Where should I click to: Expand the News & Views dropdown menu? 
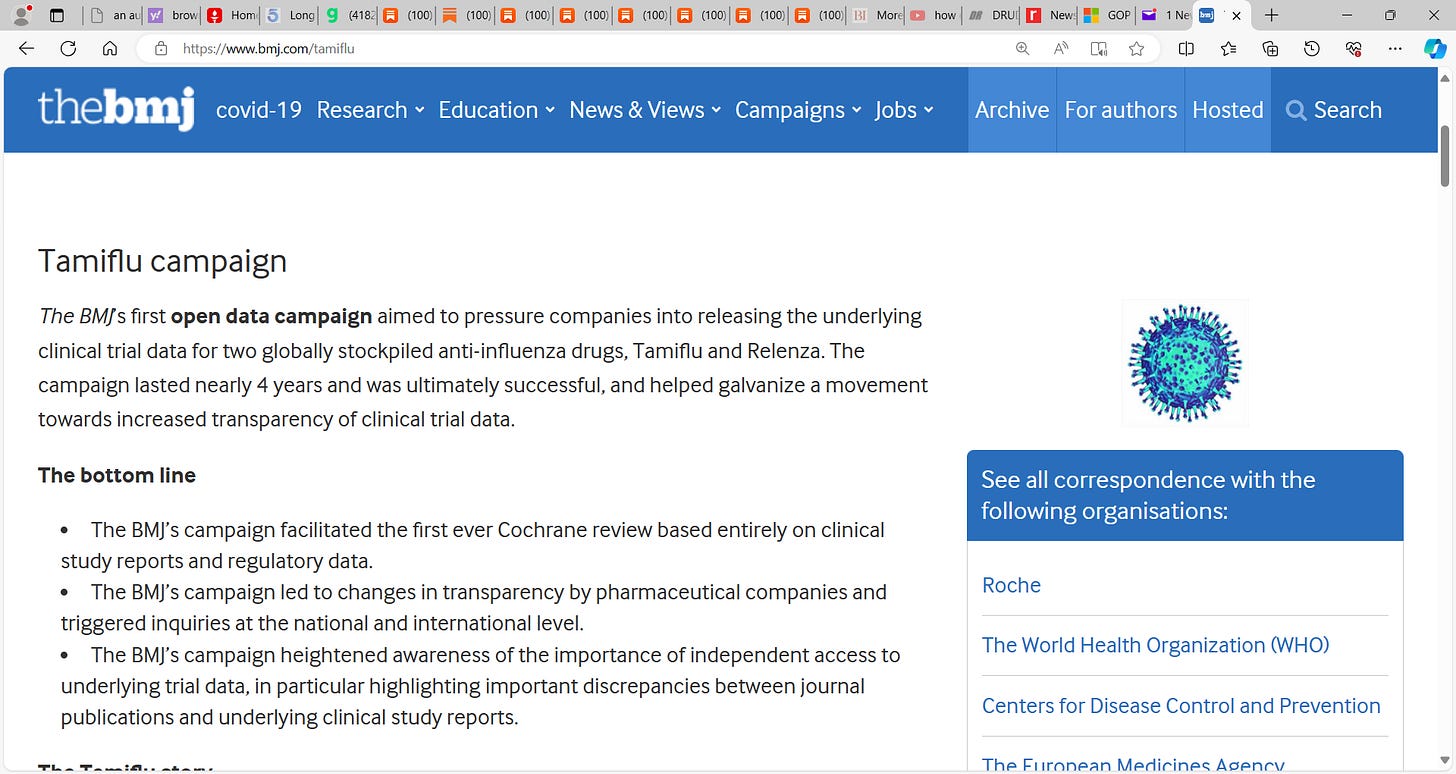(645, 110)
